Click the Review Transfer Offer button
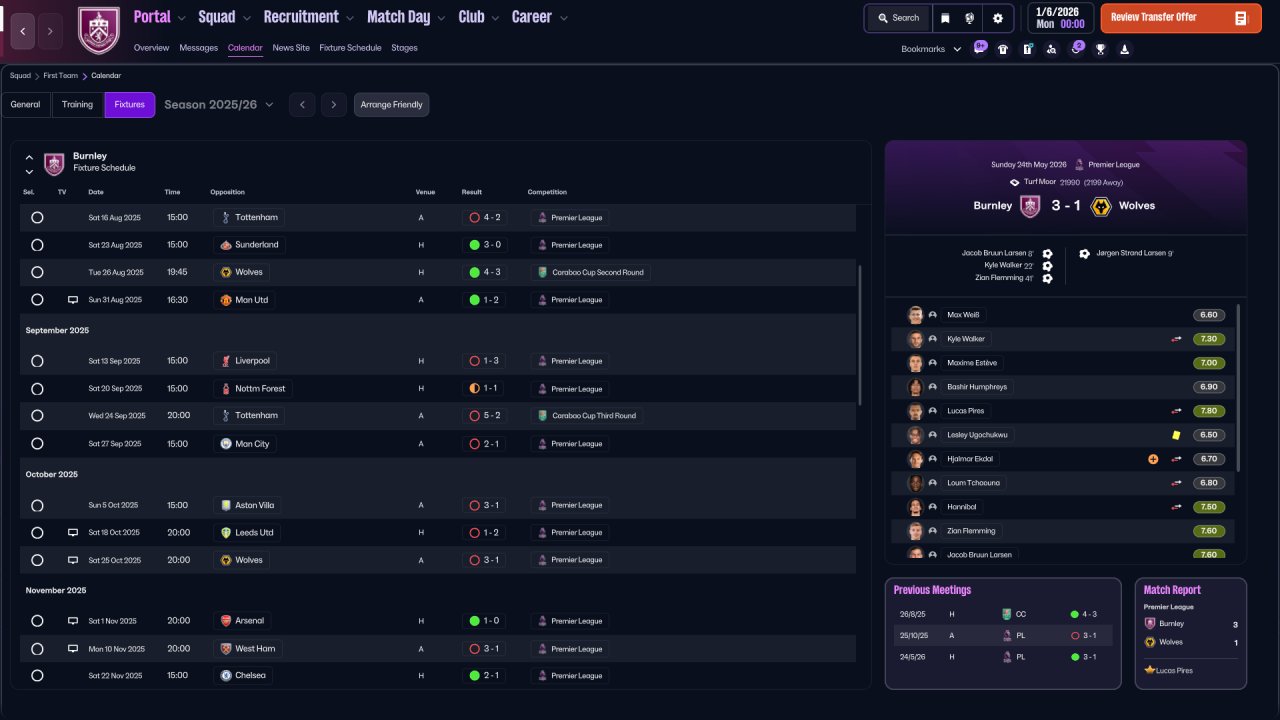The height and width of the screenshot is (720, 1280). 1181,18
